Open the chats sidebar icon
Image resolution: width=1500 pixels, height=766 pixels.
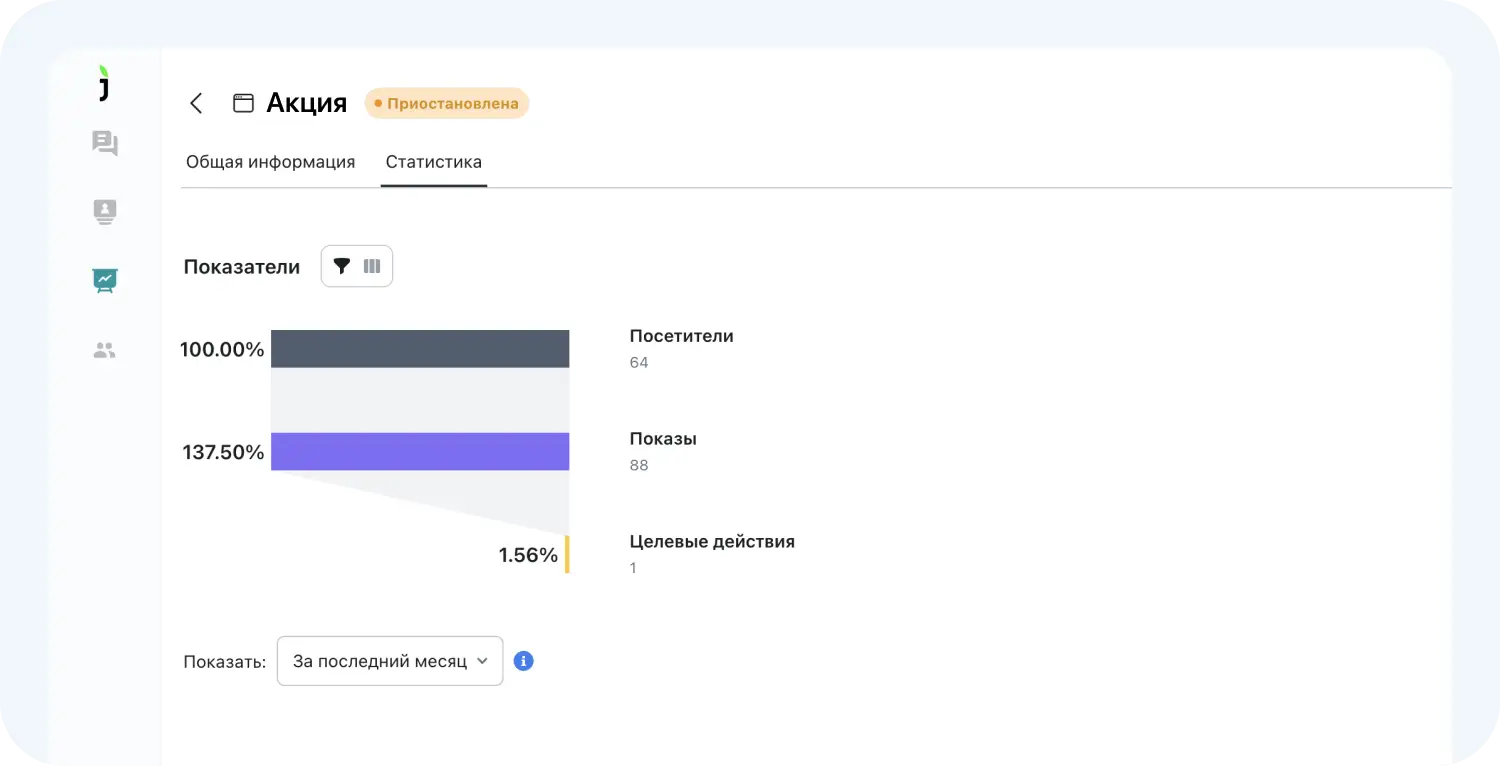click(105, 144)
